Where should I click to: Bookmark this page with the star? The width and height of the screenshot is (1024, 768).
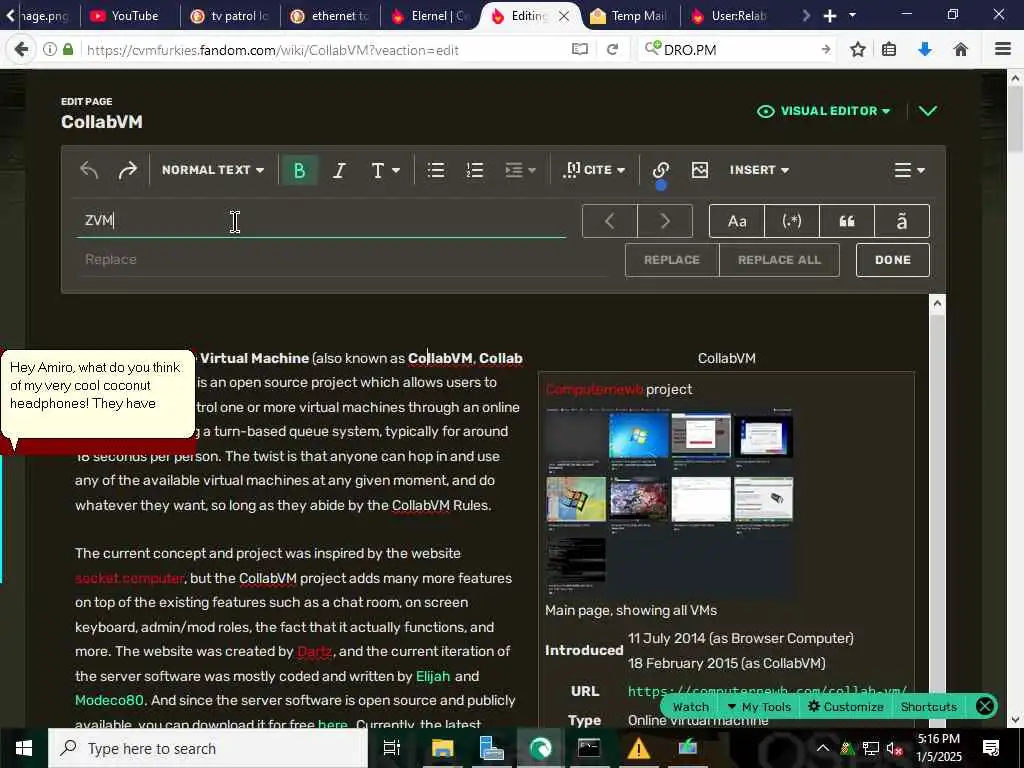pos(858,50)
